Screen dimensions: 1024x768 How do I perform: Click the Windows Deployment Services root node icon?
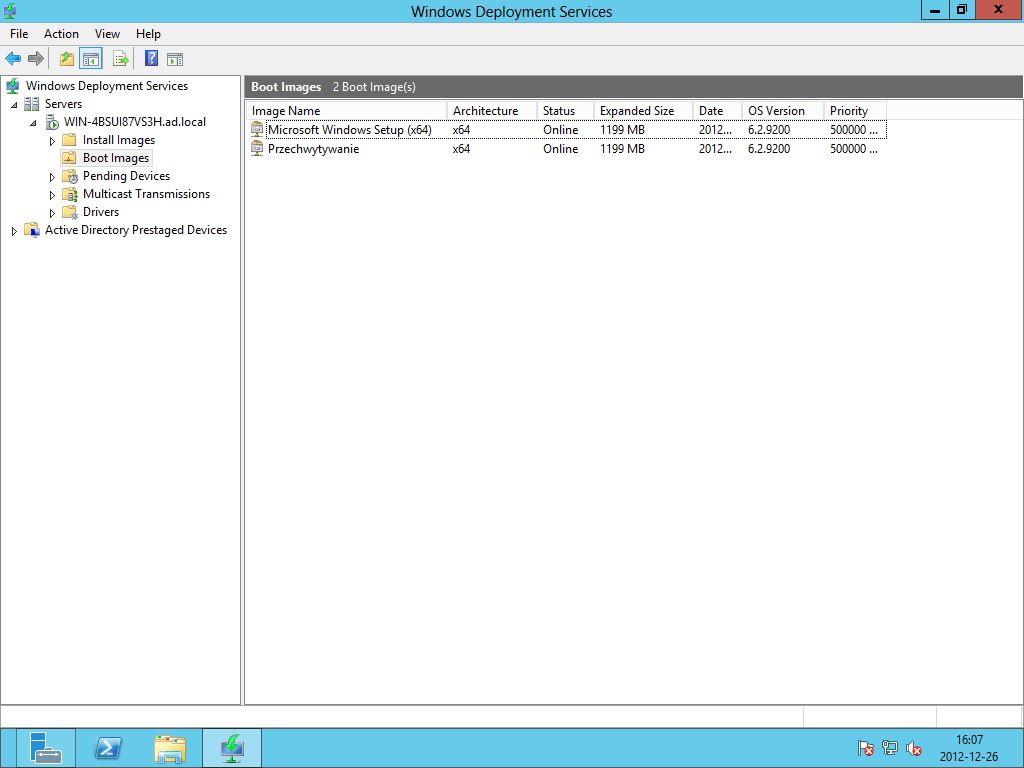(12, 86)
